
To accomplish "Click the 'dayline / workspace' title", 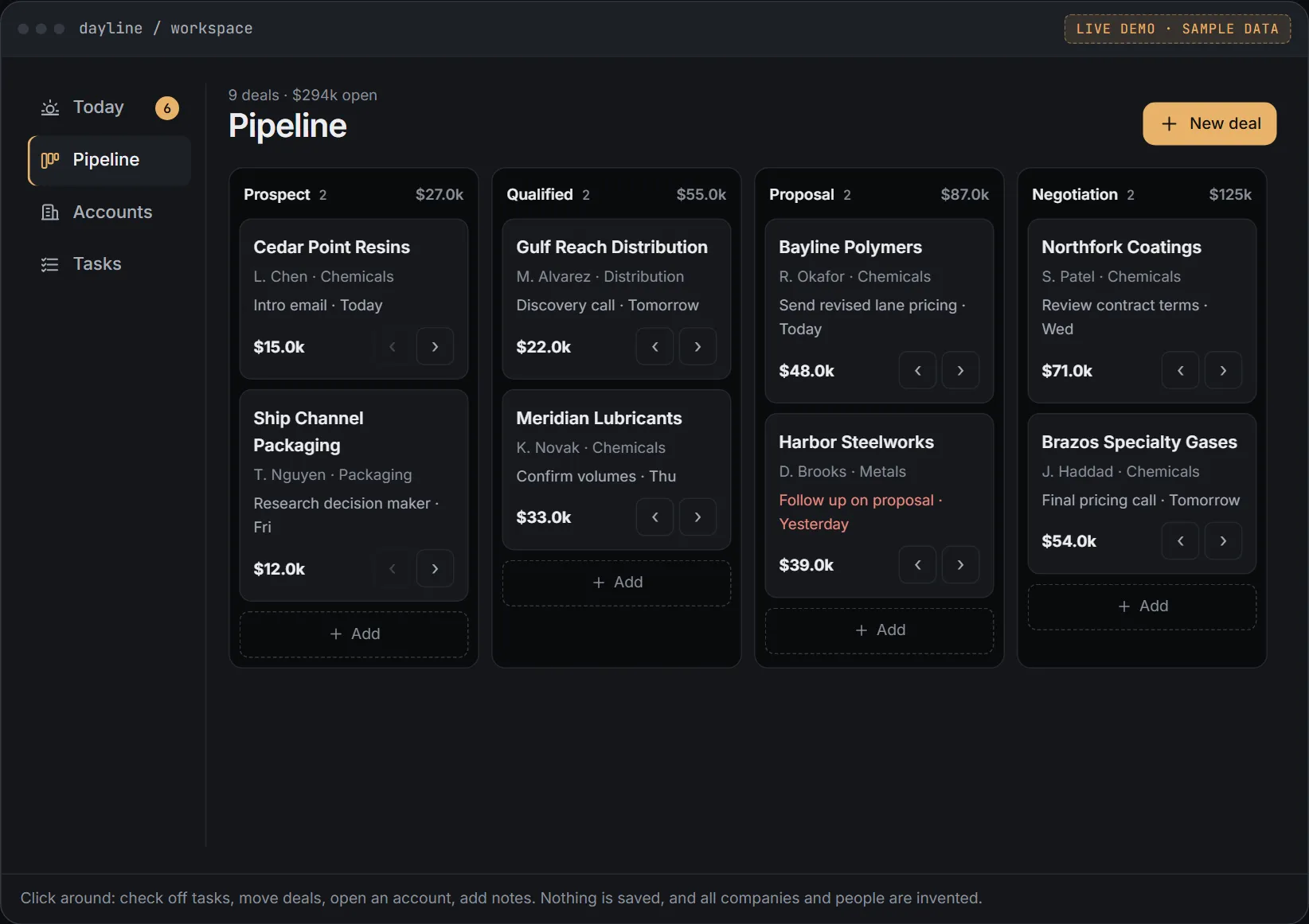I will pyautogui.click(x=166, y=29).
